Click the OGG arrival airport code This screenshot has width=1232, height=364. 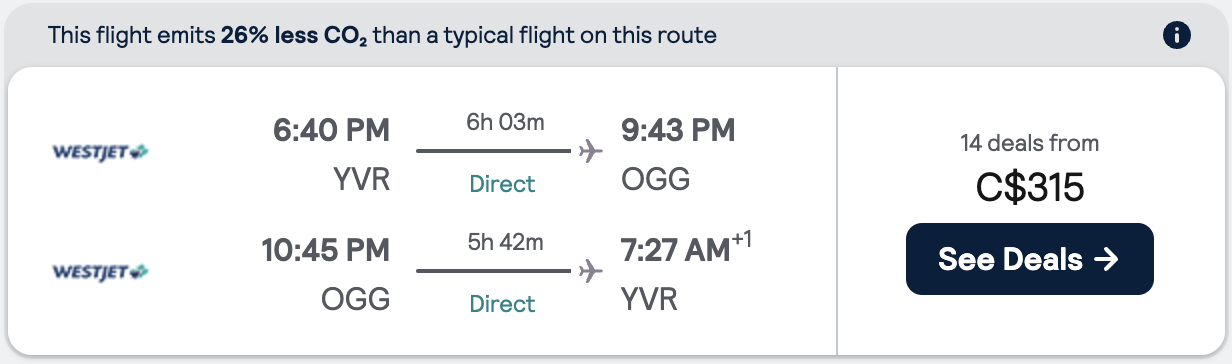click(x=655, y=180)
